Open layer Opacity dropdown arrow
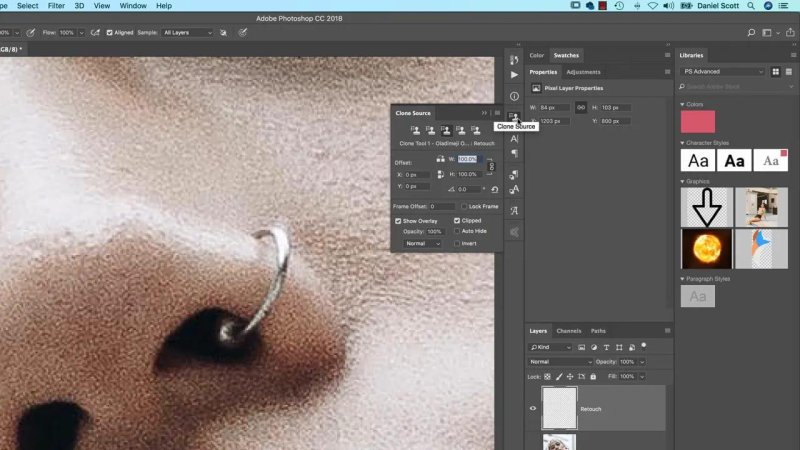 (x=642, y=362)
